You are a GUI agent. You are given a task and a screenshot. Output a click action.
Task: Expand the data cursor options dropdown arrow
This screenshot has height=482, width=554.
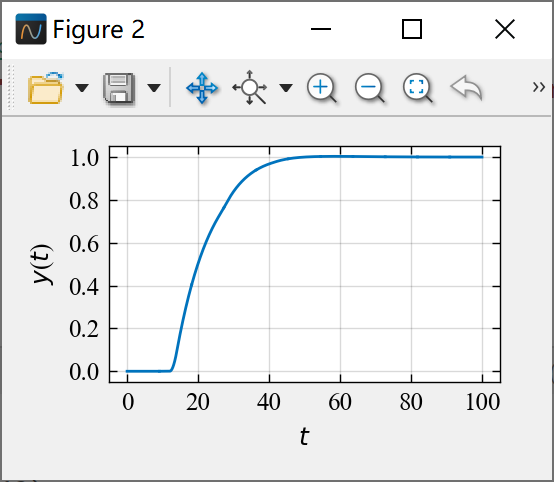[286, 88]
